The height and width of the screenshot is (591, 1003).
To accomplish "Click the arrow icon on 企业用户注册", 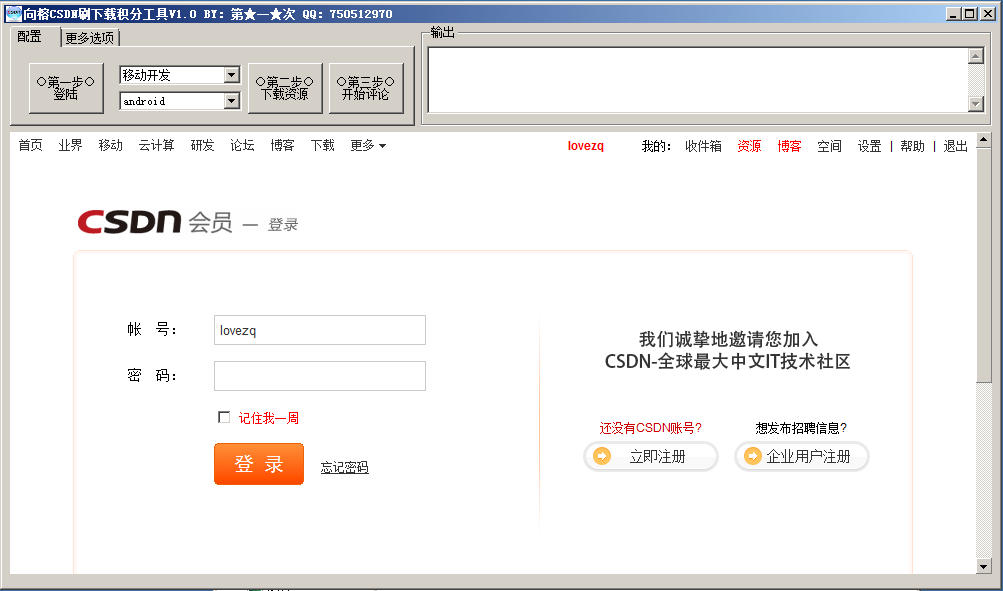I will 753,456.
